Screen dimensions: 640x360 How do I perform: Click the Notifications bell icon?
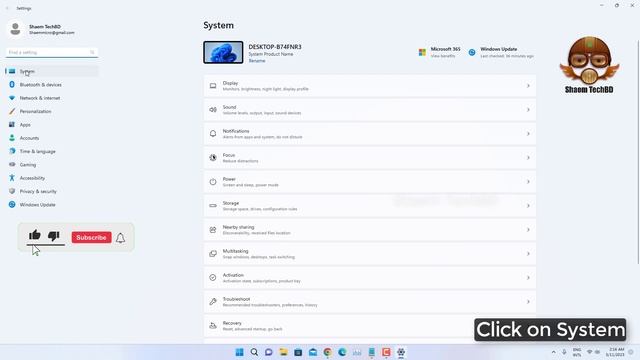[213, 134]
